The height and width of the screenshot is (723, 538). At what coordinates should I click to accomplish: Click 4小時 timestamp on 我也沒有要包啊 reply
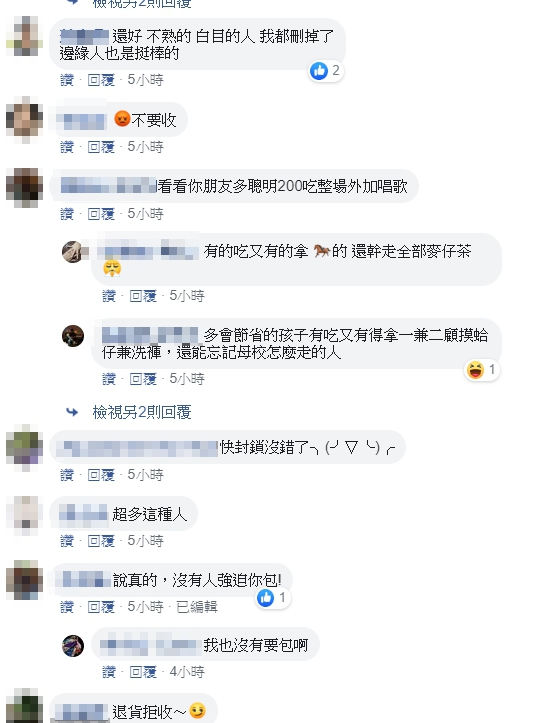[187, 672]
